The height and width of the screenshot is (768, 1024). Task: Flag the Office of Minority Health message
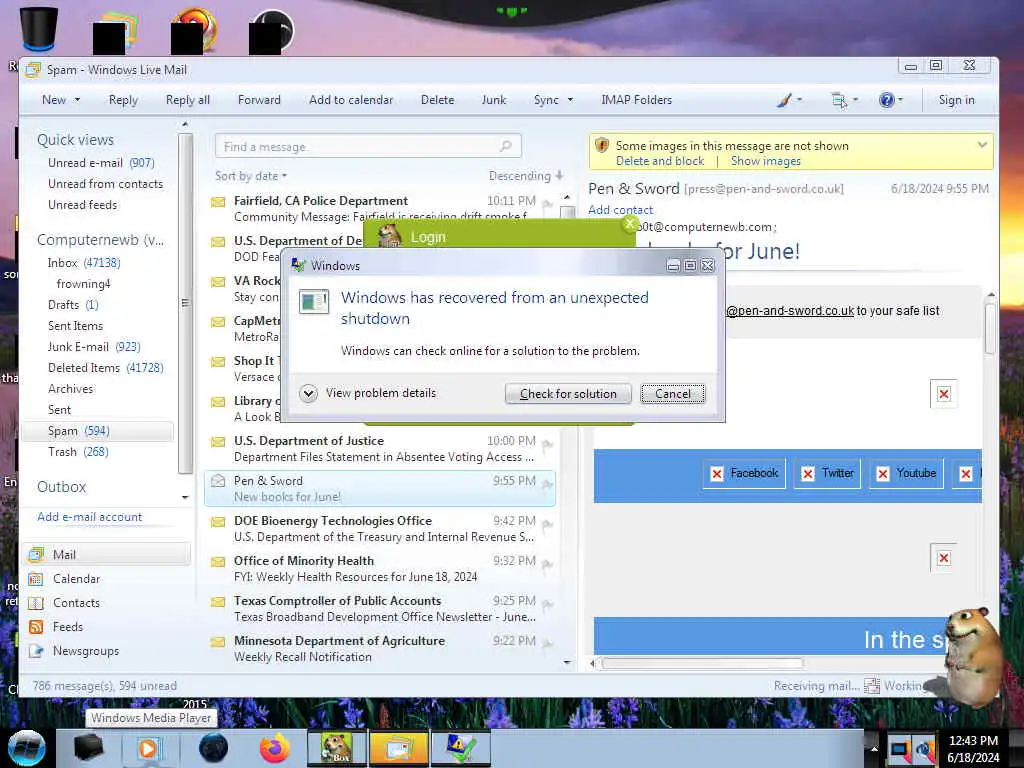coord(547,564)
